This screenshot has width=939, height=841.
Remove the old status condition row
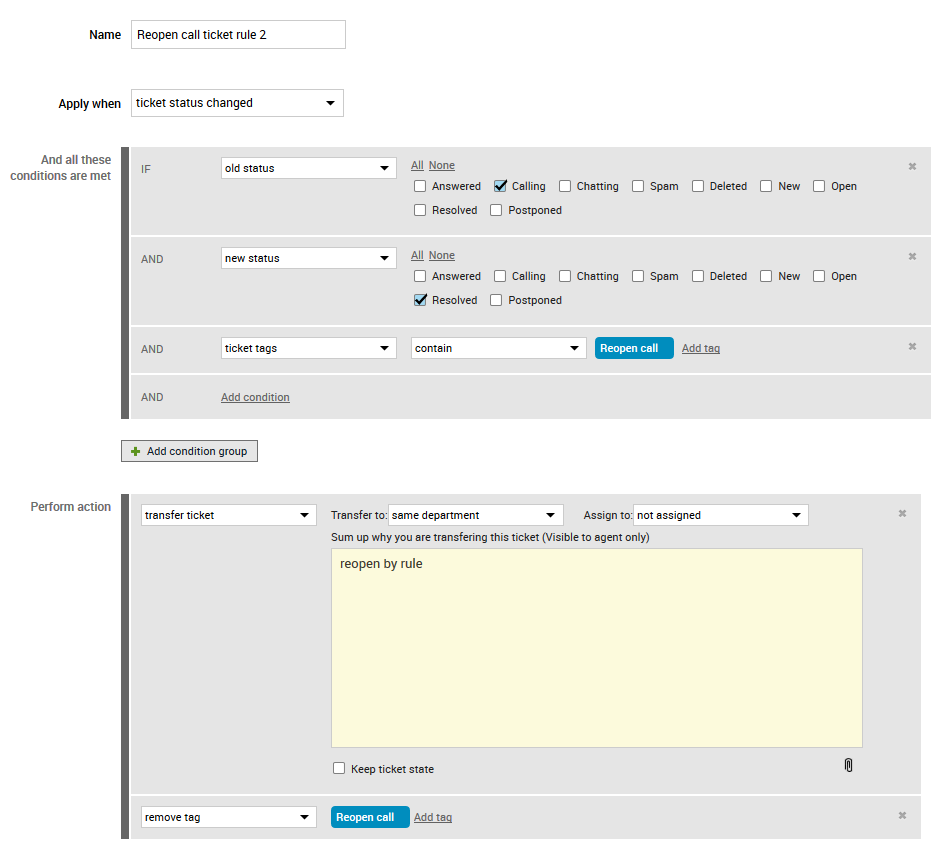912,167
